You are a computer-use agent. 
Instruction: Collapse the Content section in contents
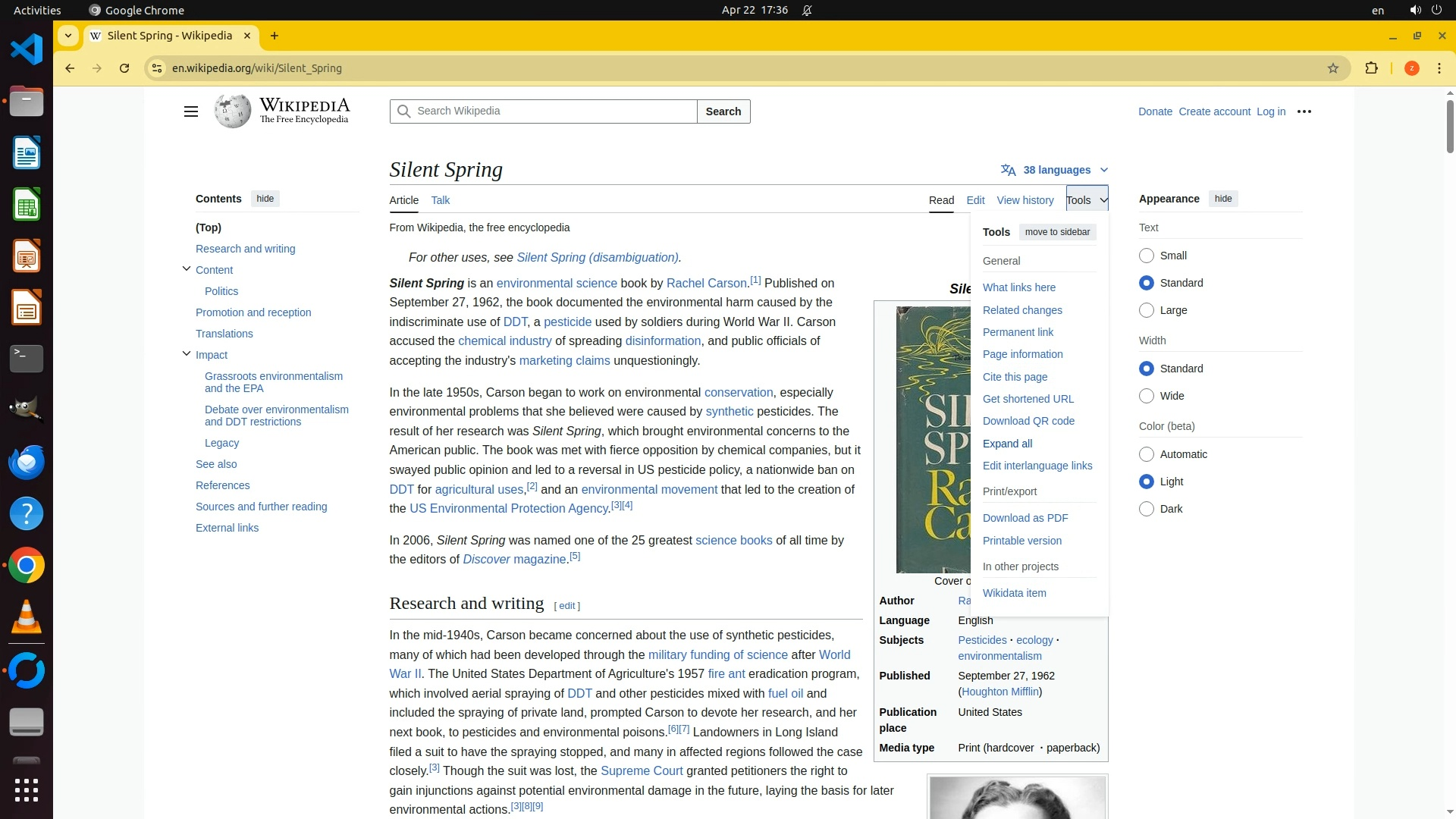pyautogui.click(x=187, y=268)
